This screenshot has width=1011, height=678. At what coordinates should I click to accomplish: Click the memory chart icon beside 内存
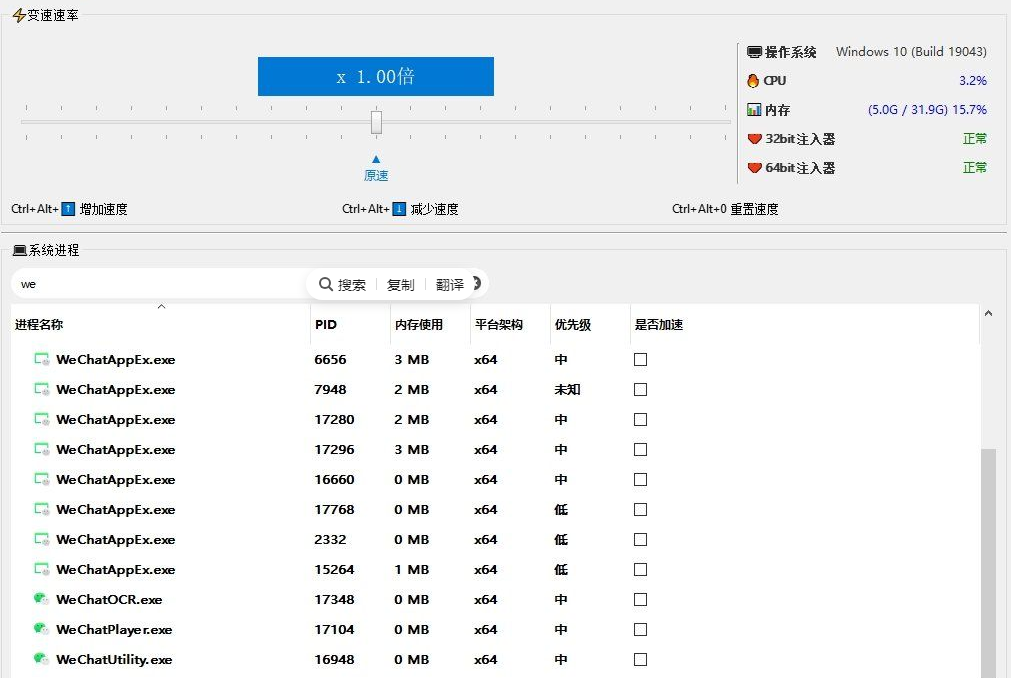754,110
